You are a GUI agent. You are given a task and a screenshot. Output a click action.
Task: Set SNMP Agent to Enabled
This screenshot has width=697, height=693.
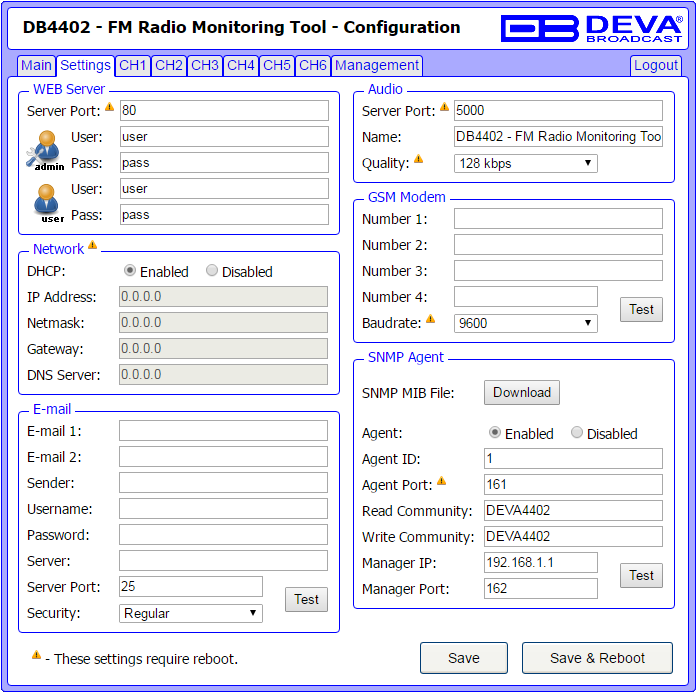pyautogui.click(x=495, y=433)
